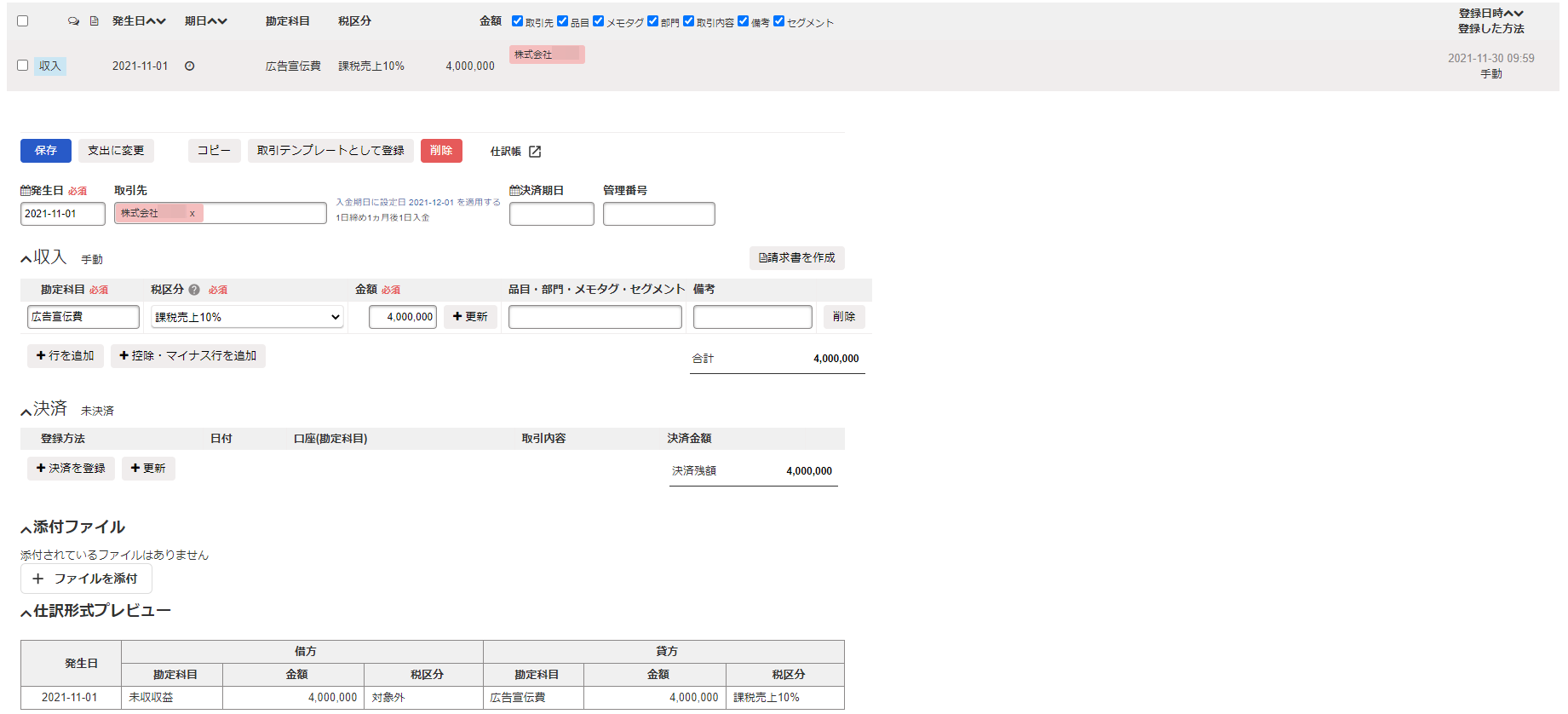
Task: Open the 仕訳帳 external link icon
Action: pyautogui.click(x=535, y=152)
